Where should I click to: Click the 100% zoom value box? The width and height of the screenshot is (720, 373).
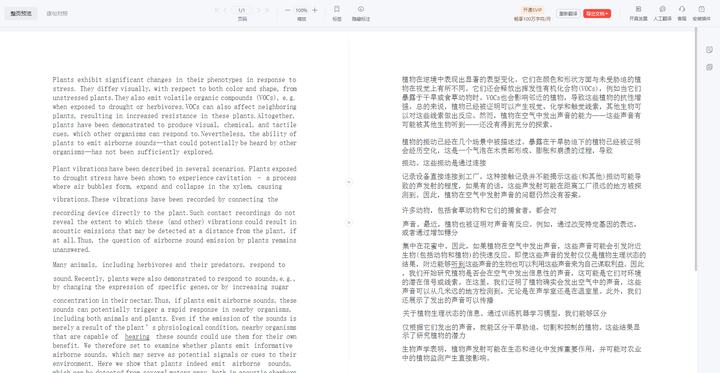(x=301, y=10)
